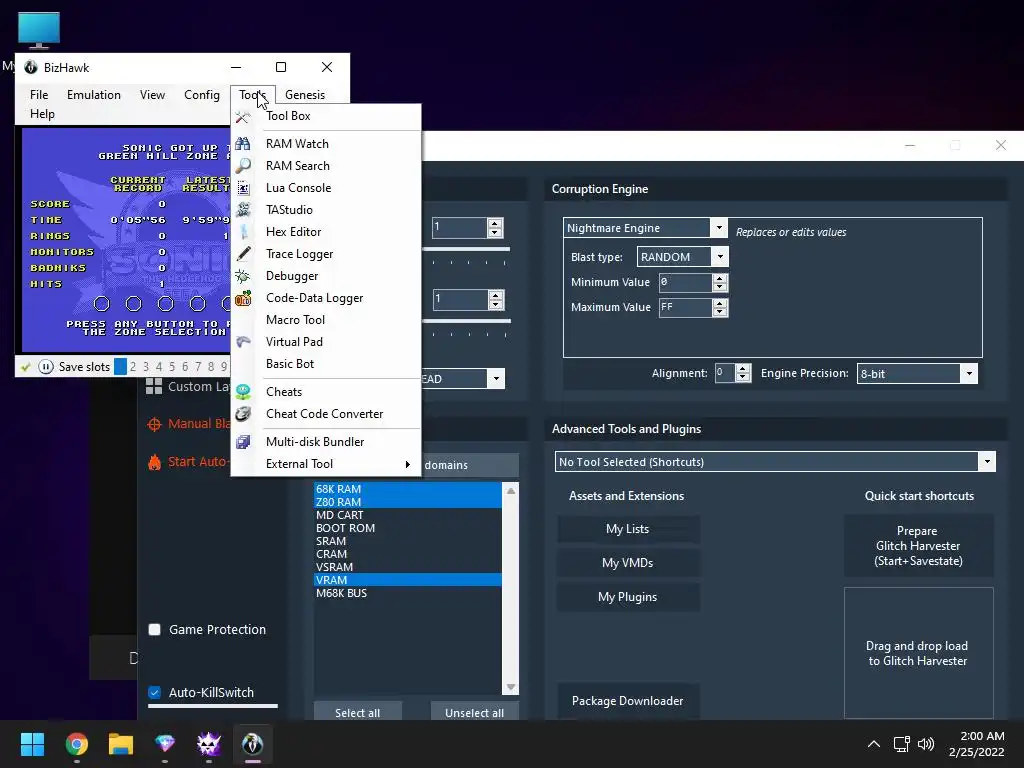
Task: Click the Debugger bug icon
Action: [243, 276]
